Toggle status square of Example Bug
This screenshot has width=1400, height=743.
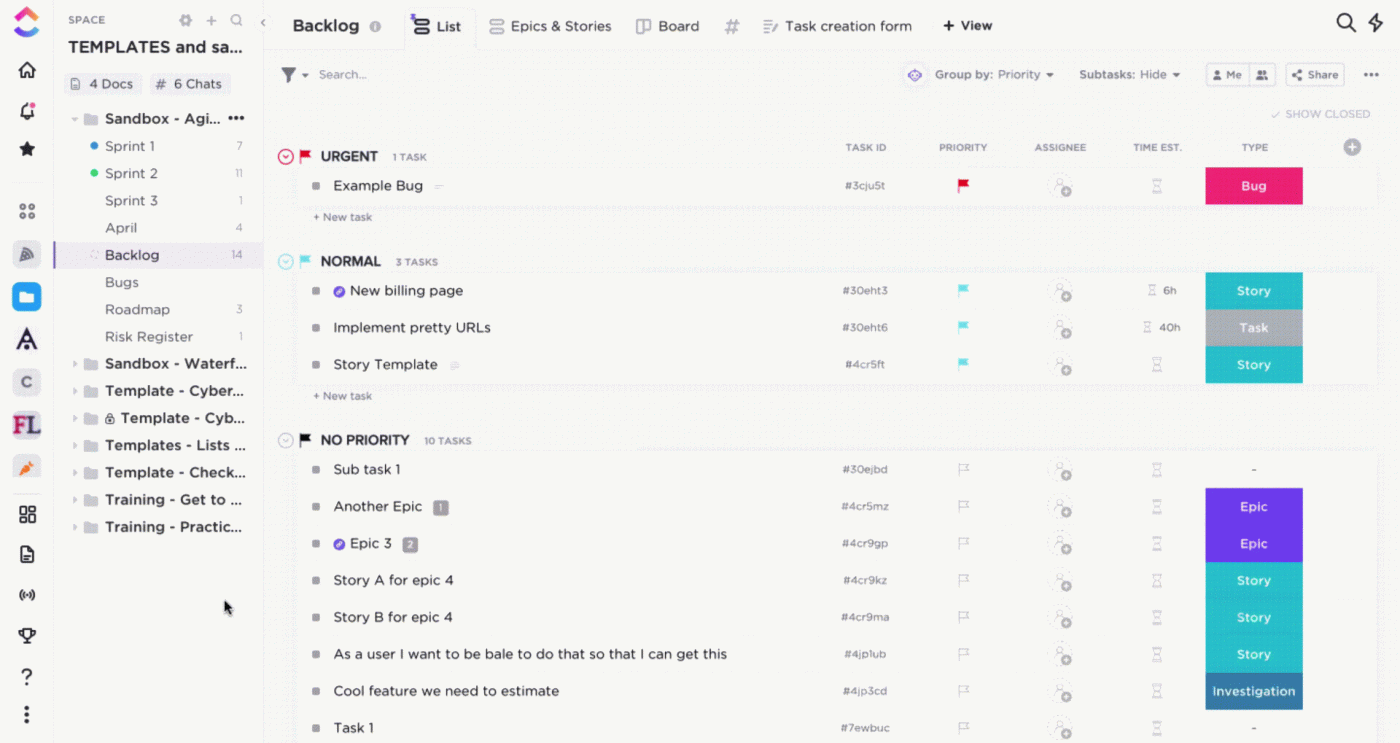pyautogui.click(x=316, y=186)
